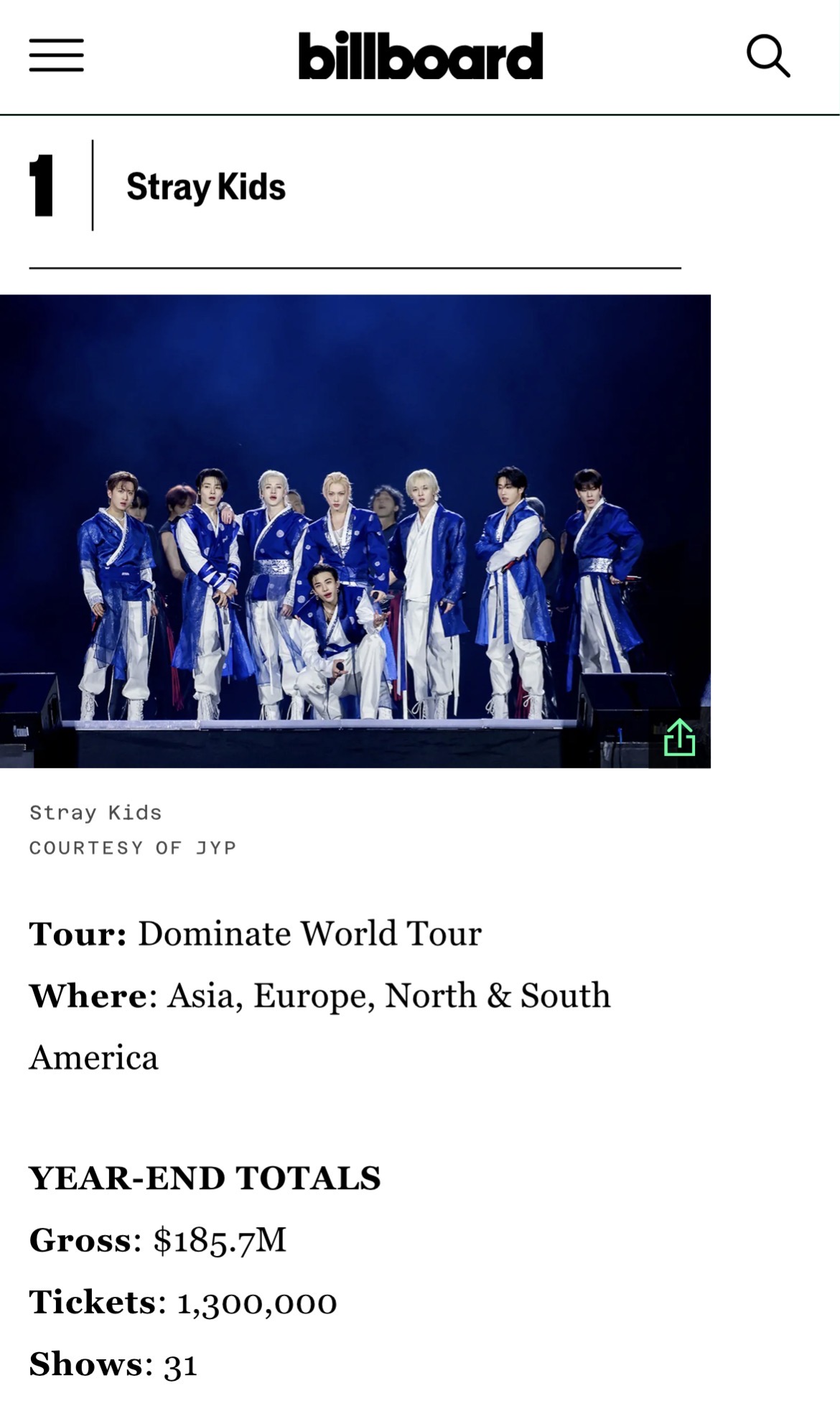Select the 31 shows value
The image size is (840, 1416).
180,1365
